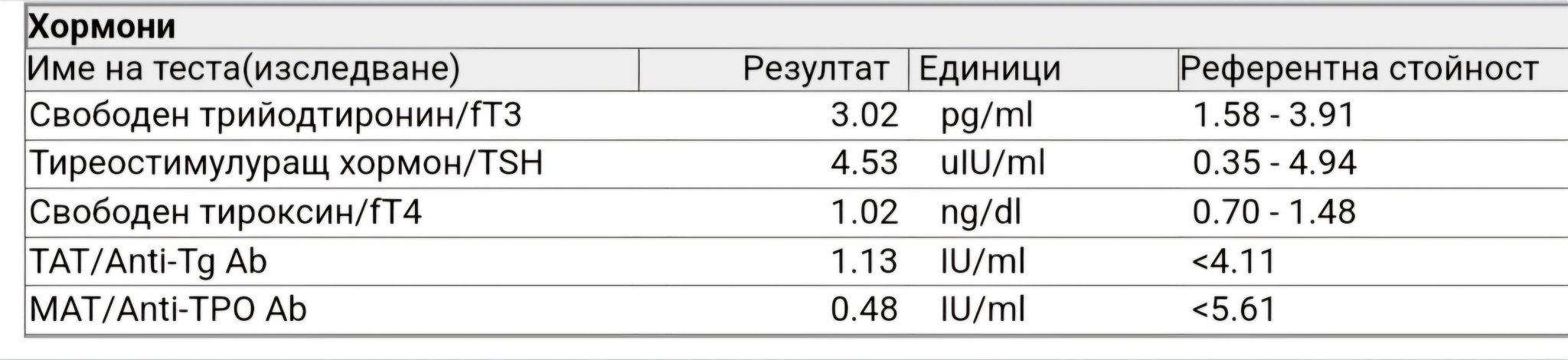Select the TAT/Anti-Tg Ab row label
This screenshot has width=1568, height=360.
click(x=148, y=262)
